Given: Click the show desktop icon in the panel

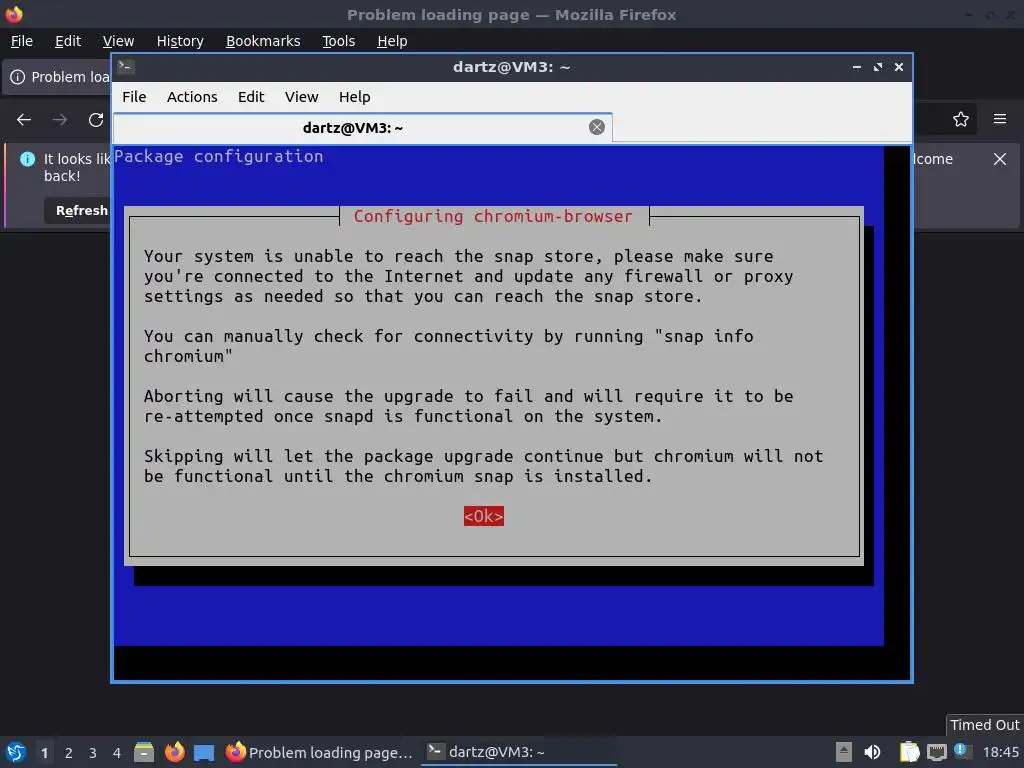Looking at the screenshot, I should tap(204, 752).
